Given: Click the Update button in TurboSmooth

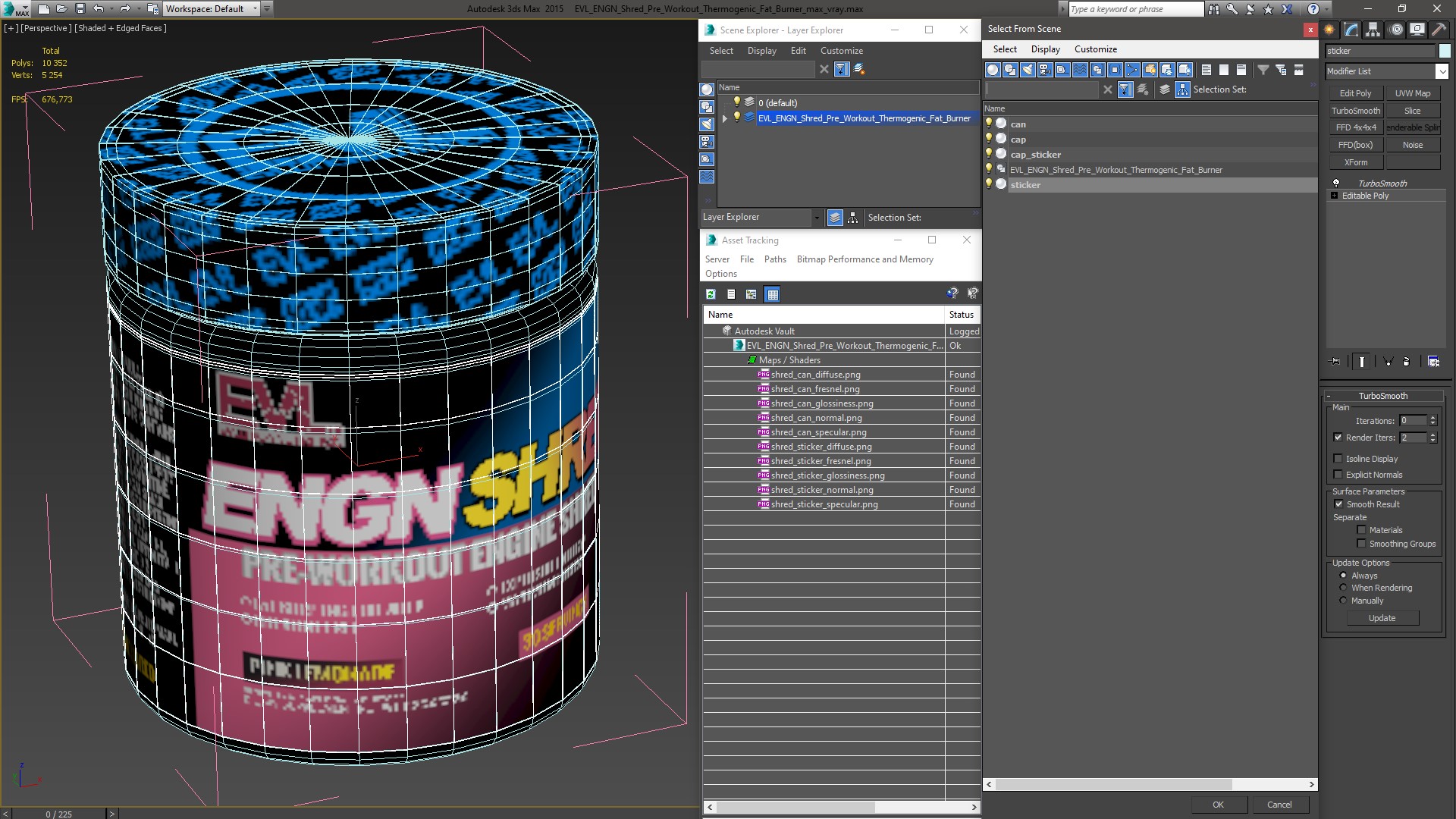Looking at the screenshot, I should tap(1382, 618).
